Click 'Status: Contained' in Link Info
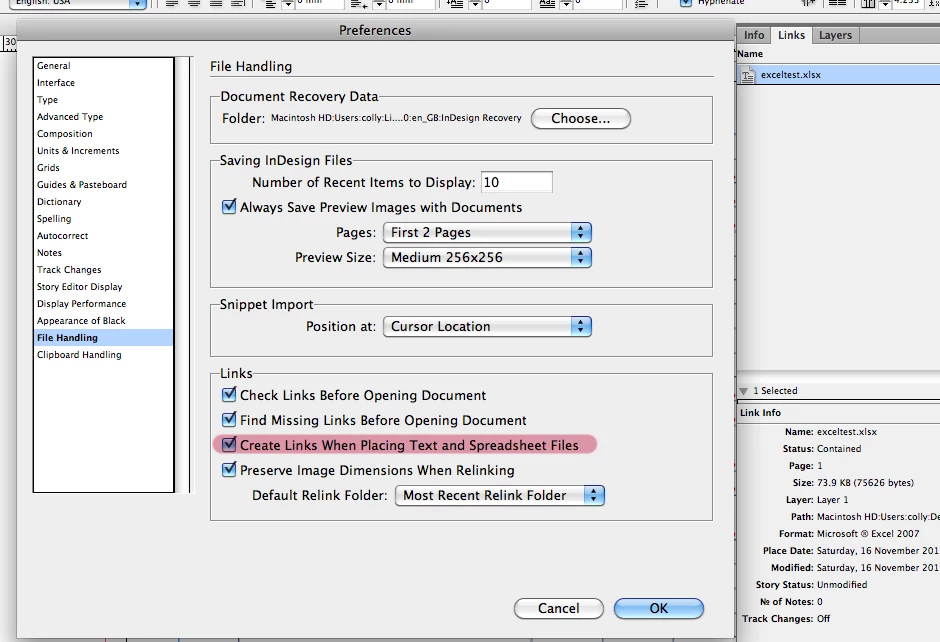Image resolution: width=940 pixels, height=642 pixels. coord(822,449)
